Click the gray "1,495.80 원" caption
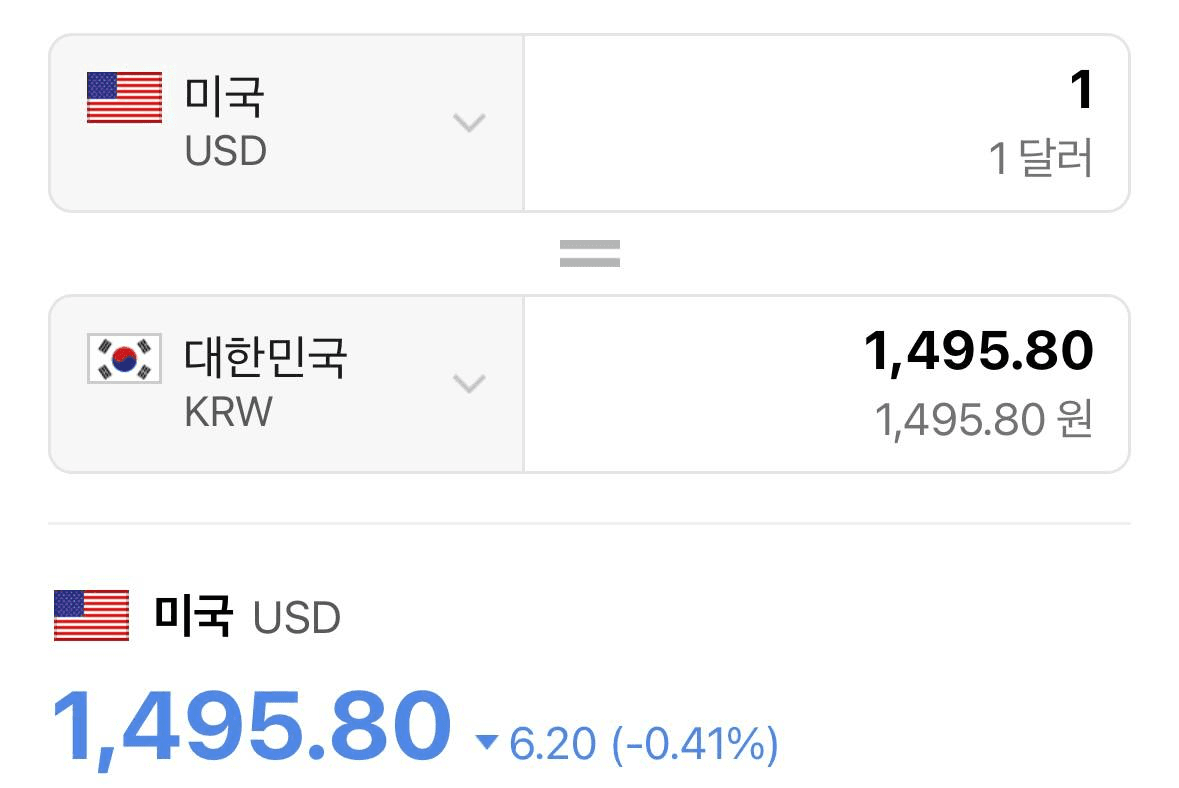The height and width of the screenshot is (788, 1179). (984, 419)
